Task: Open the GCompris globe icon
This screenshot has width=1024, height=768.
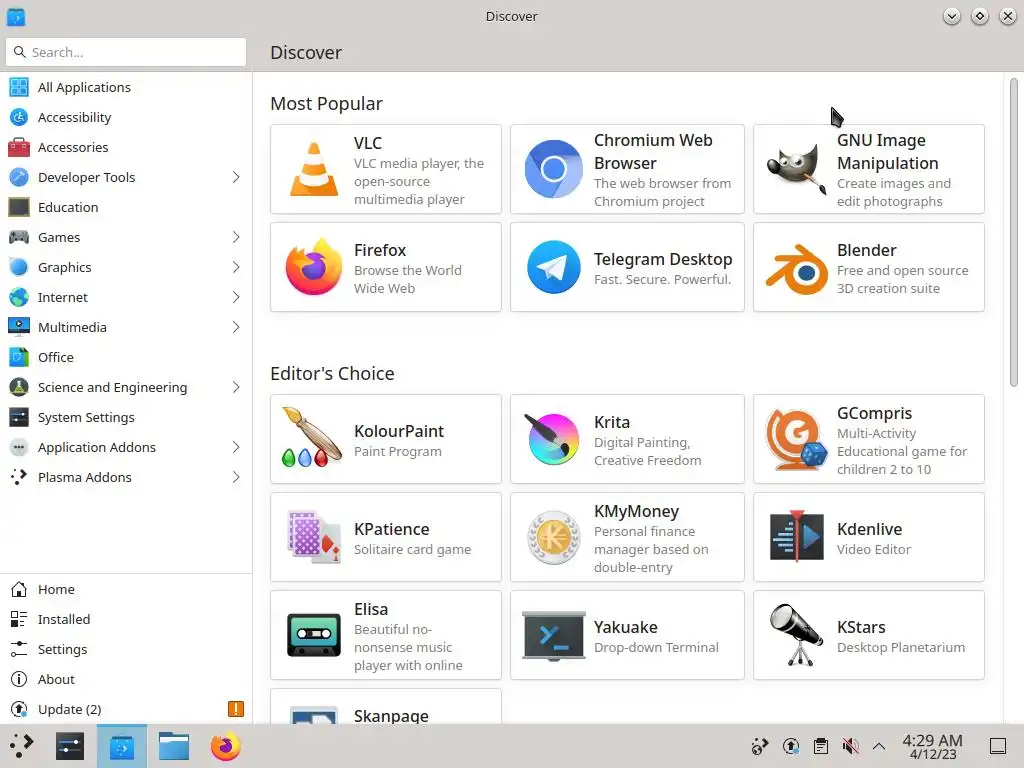Action: (x=796, y=439)
